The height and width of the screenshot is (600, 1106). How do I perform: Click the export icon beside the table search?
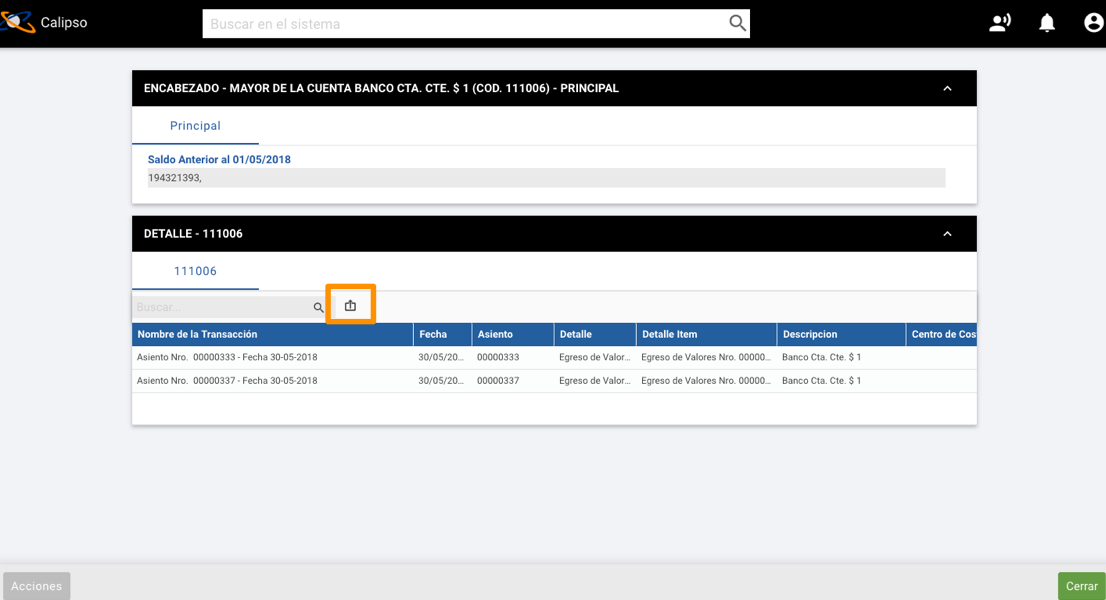point(351,306)
